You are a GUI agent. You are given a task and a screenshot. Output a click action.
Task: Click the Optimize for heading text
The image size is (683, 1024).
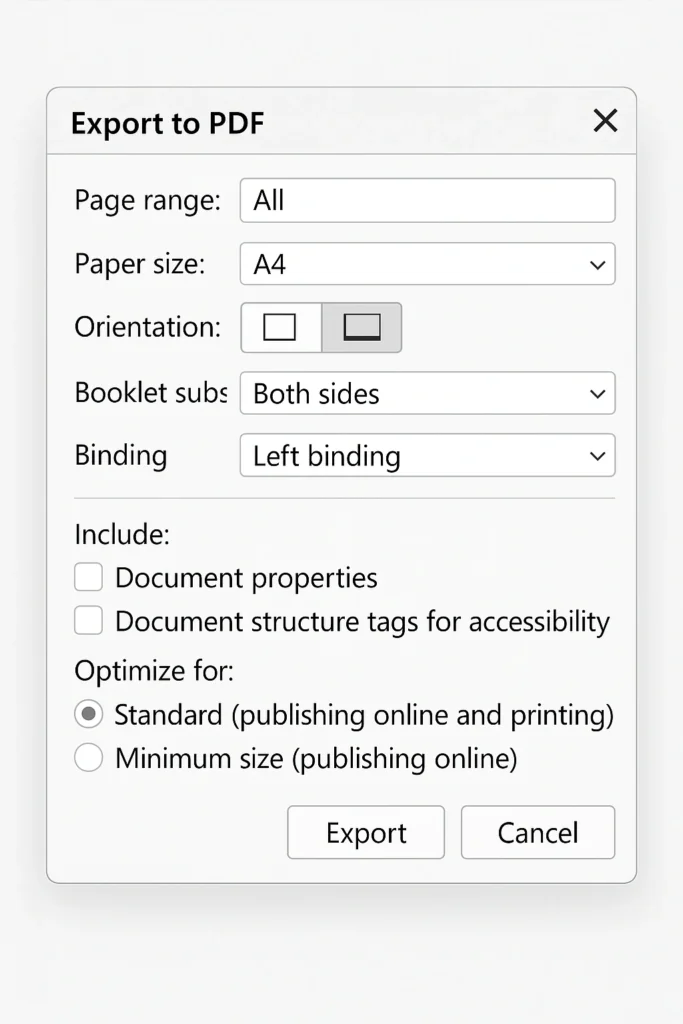154,671
